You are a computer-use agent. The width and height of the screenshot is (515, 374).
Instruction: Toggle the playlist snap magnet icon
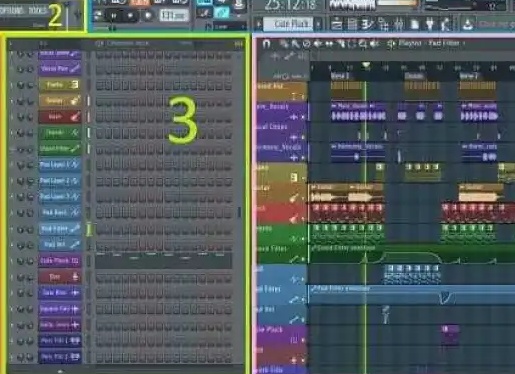tap(266, 43)
